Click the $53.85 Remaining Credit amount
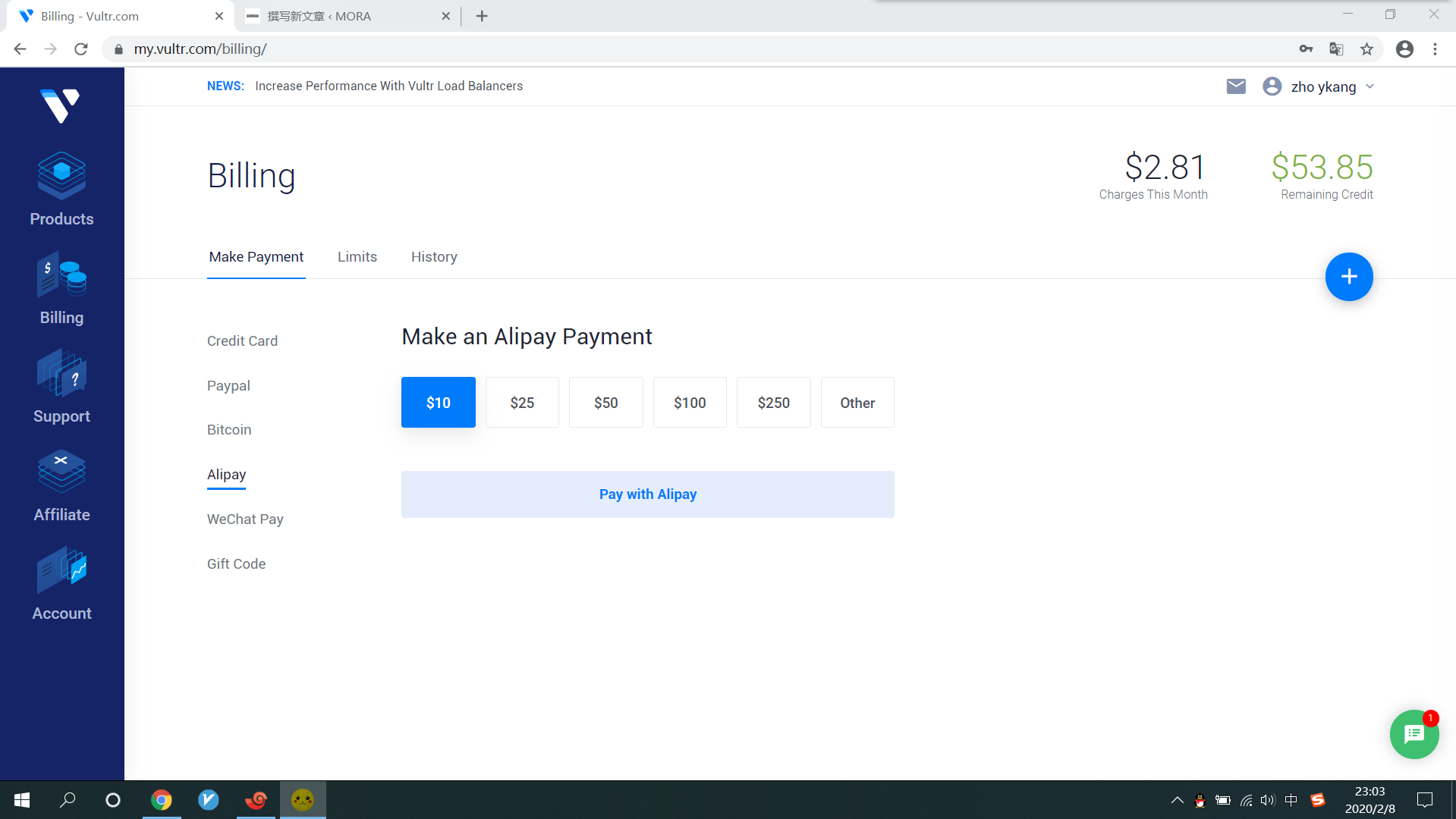This screenshot has width=1456, height=819. pos(1322,167)
